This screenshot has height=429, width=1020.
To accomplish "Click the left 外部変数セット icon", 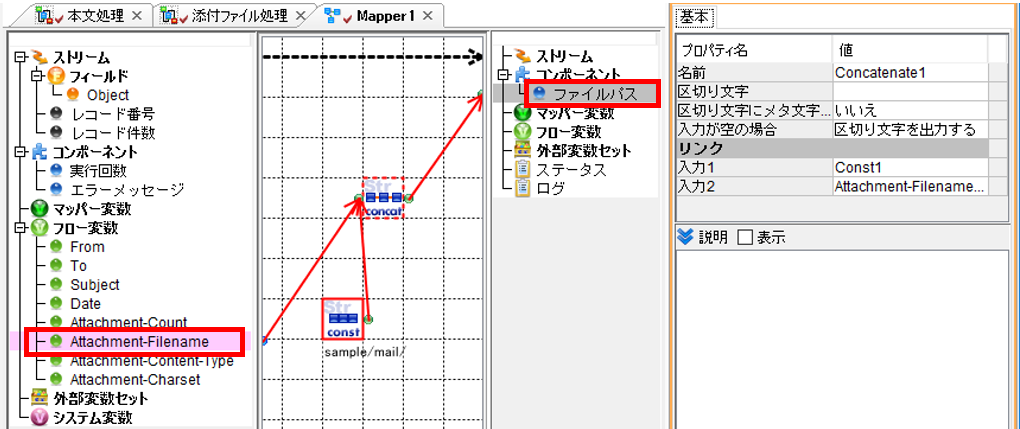I will click(x=40, y=398).
